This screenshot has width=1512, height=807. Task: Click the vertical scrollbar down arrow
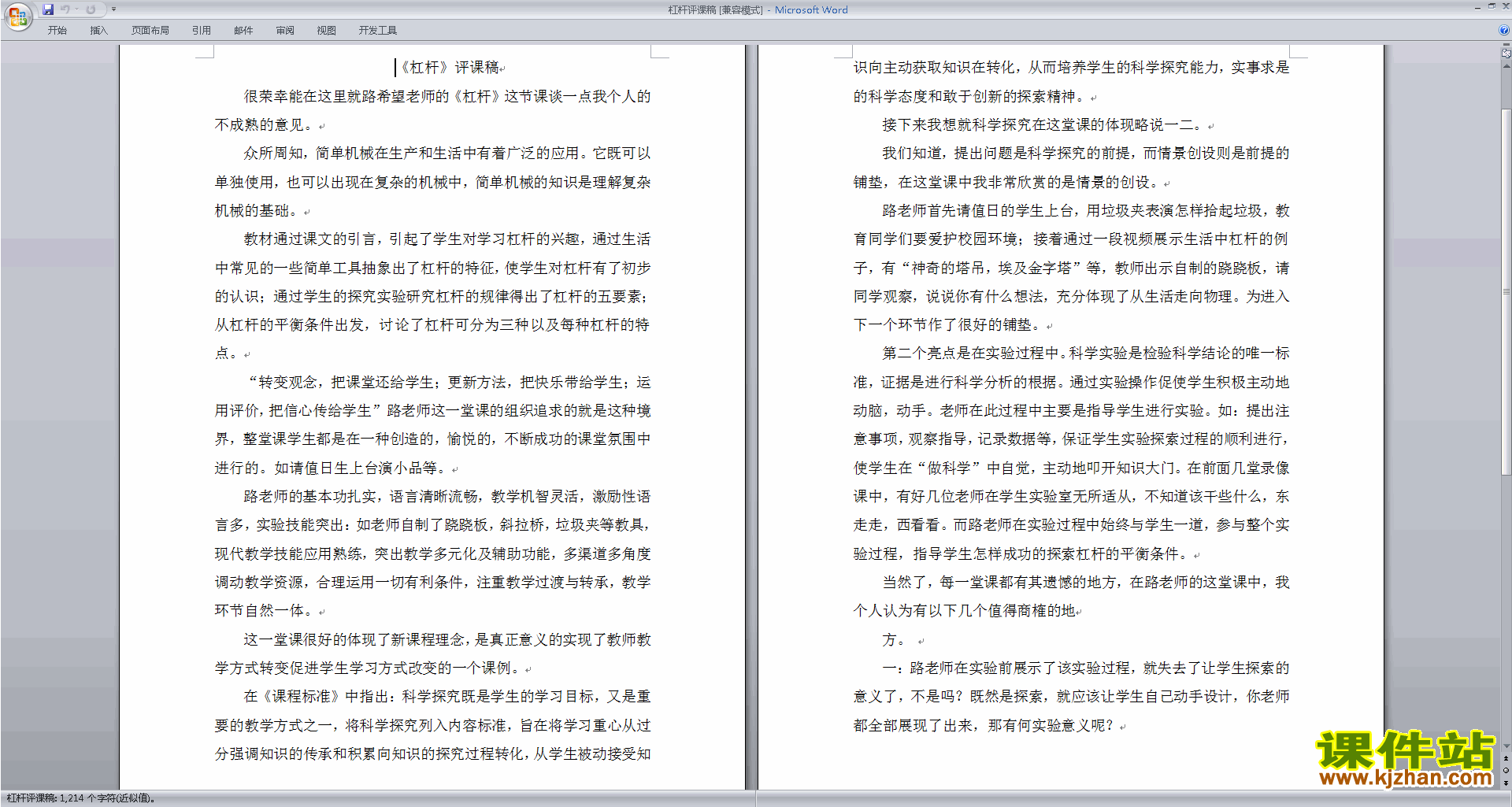[x=1506, y=746]
